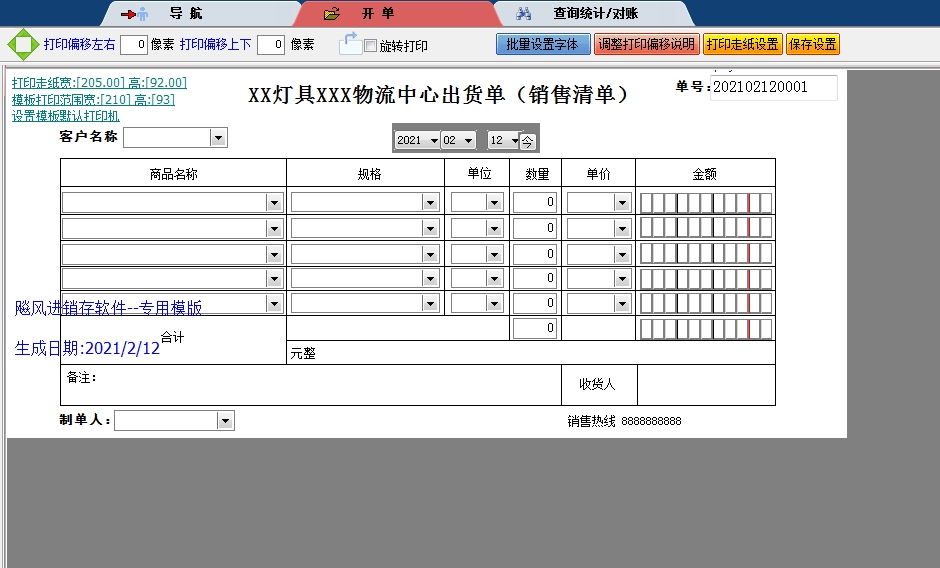Click the 单号 order number field
This screenshot has height=568, width=940.
pyautogui.click(x=773, y=88)
